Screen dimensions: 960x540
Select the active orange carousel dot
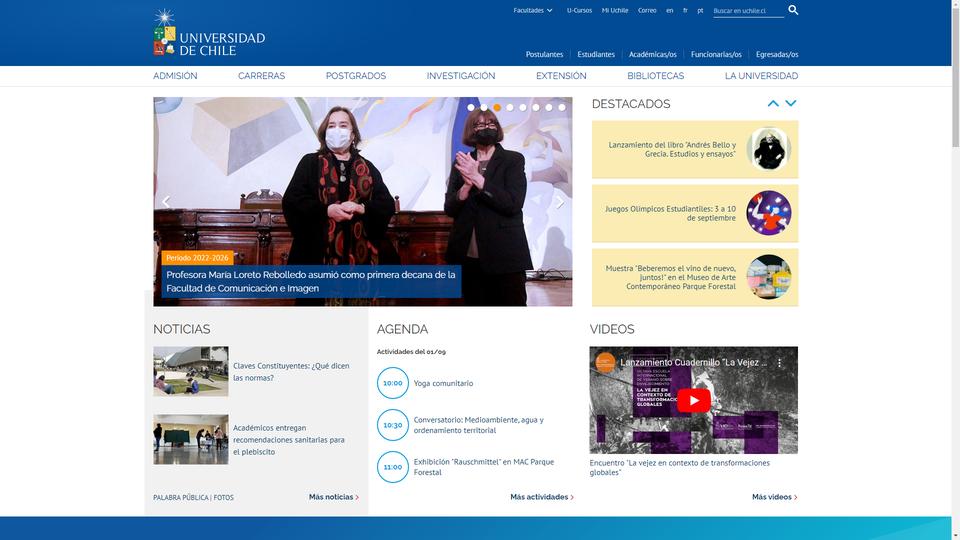[497, 107]
